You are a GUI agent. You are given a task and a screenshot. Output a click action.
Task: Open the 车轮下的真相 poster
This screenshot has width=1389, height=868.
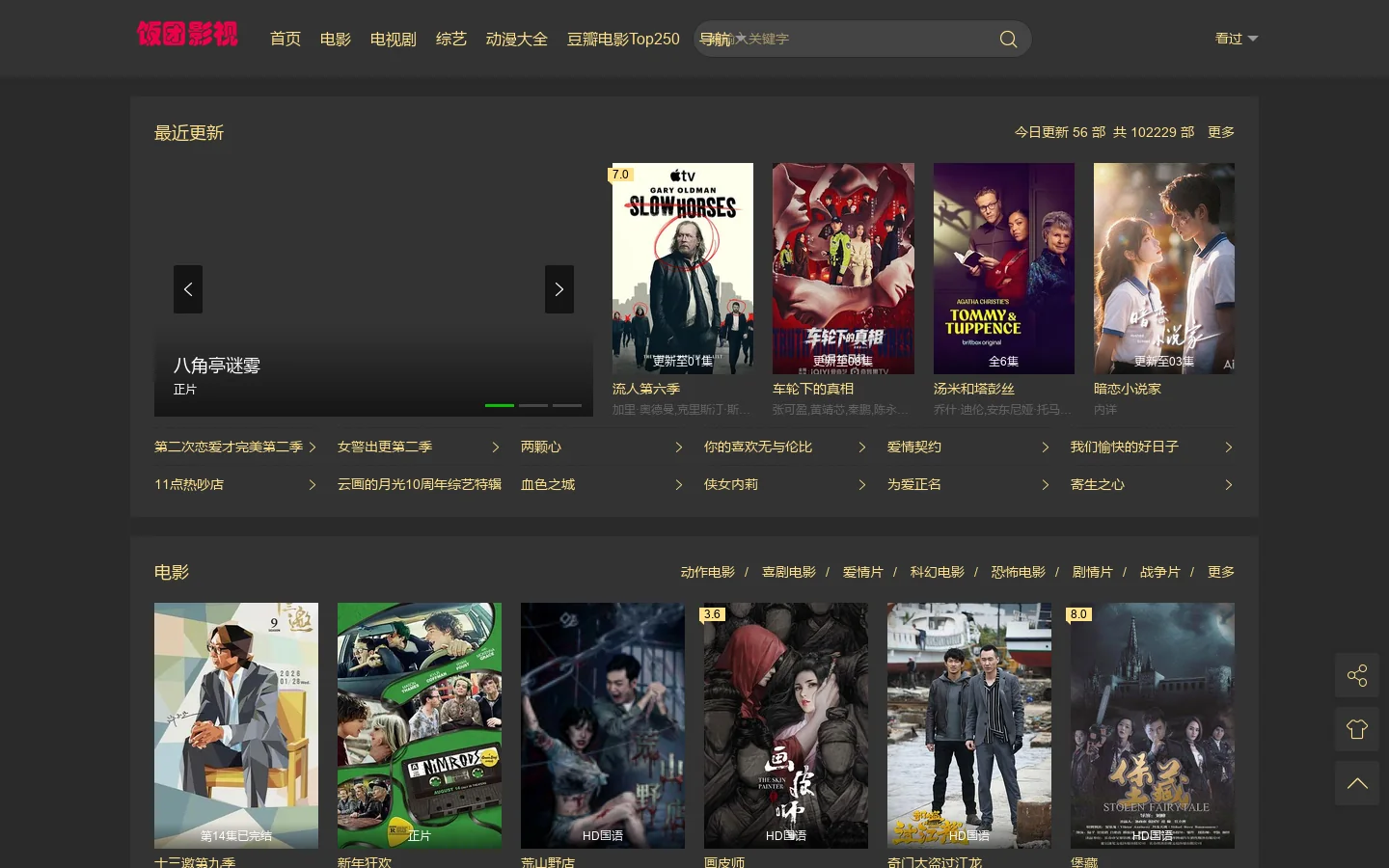(843, 268)
